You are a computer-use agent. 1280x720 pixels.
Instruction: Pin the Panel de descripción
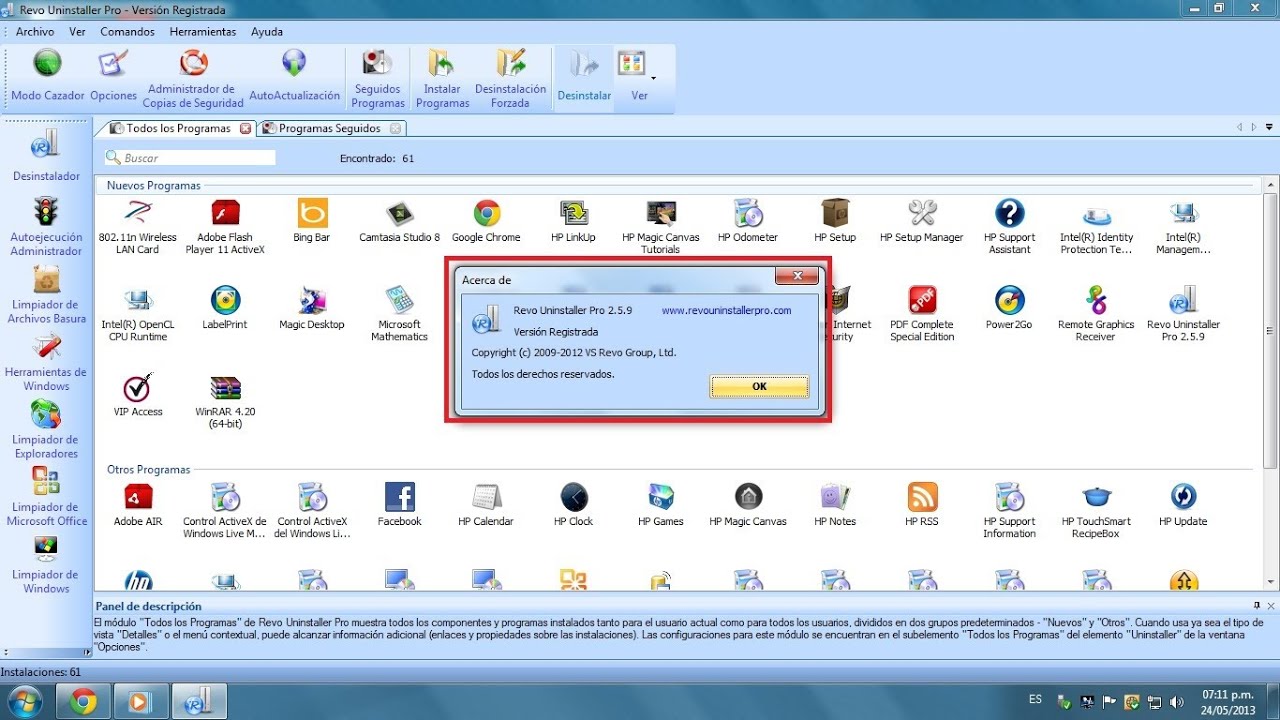pyautogui.click(x=1257, y=605)
